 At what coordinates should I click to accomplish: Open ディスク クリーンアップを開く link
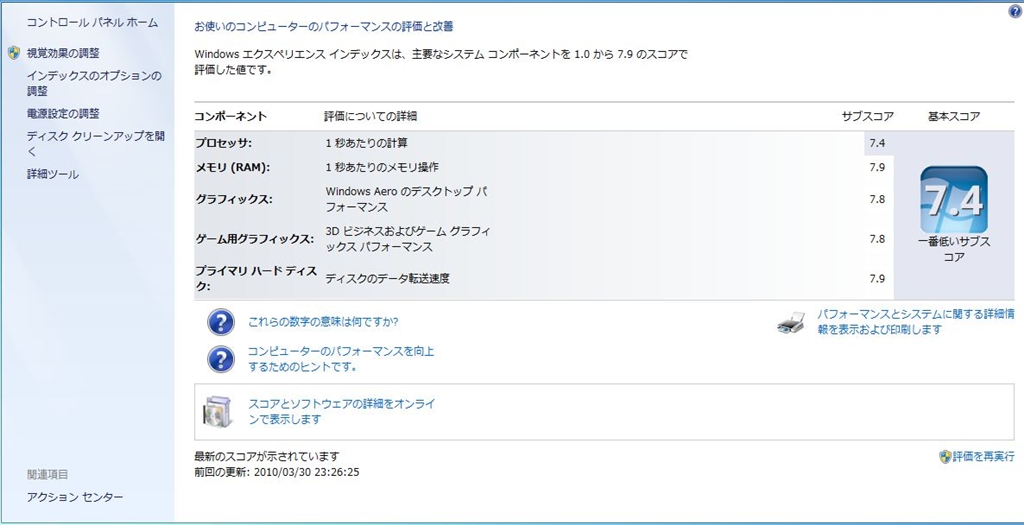coord(95,144)
